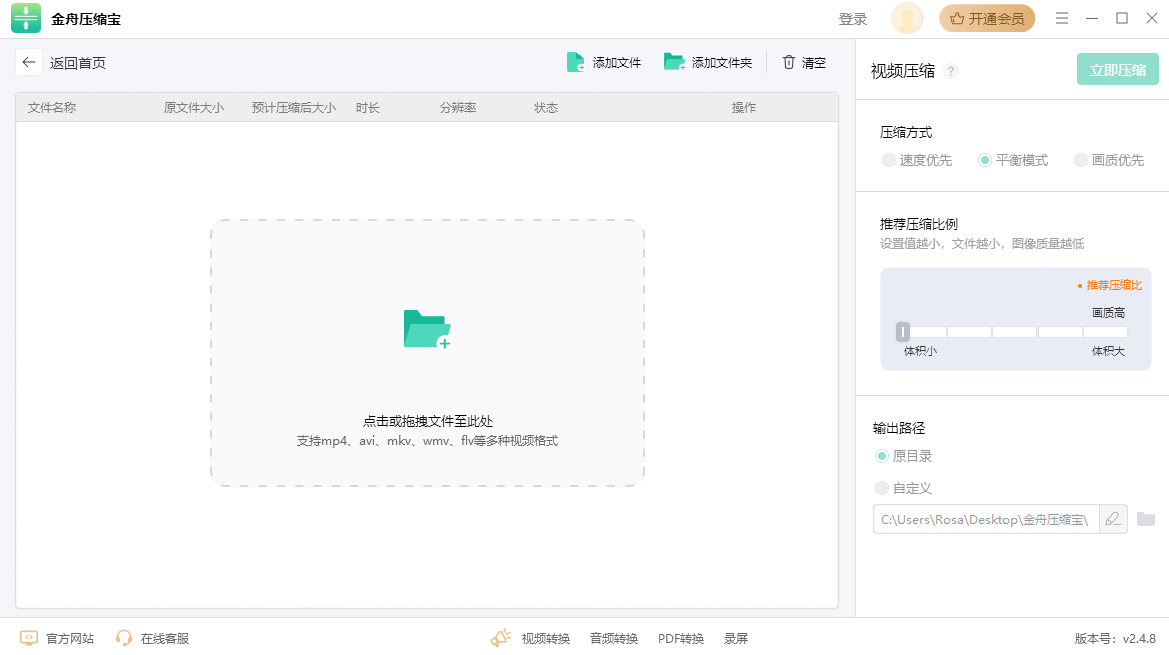Click the 立即压缩 compress now button
This screenshot has height=655, width=1169.
point(1117,70)
